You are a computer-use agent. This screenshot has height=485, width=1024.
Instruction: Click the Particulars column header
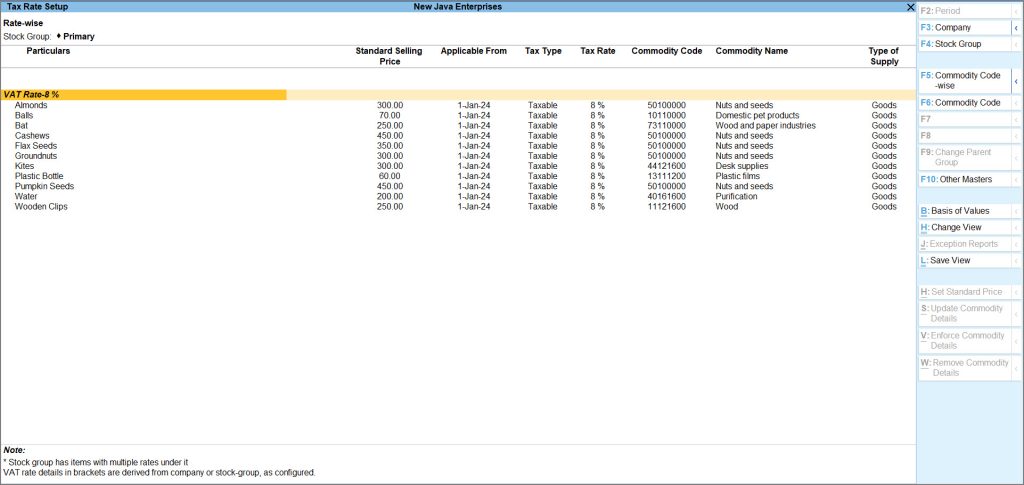click(x=48, y=51)
